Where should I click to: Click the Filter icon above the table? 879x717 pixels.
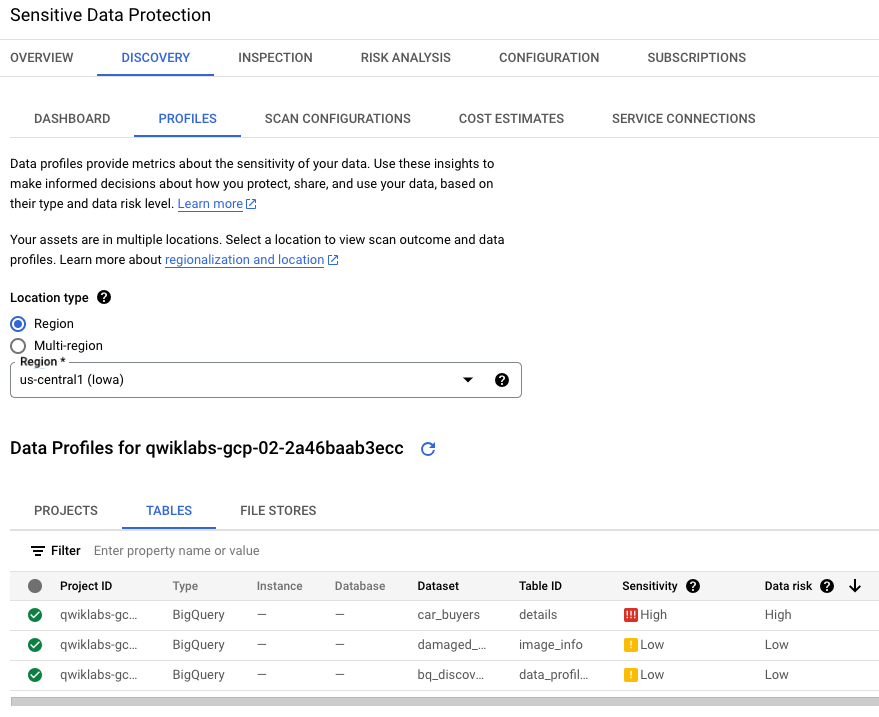click(x=38, y=551)
